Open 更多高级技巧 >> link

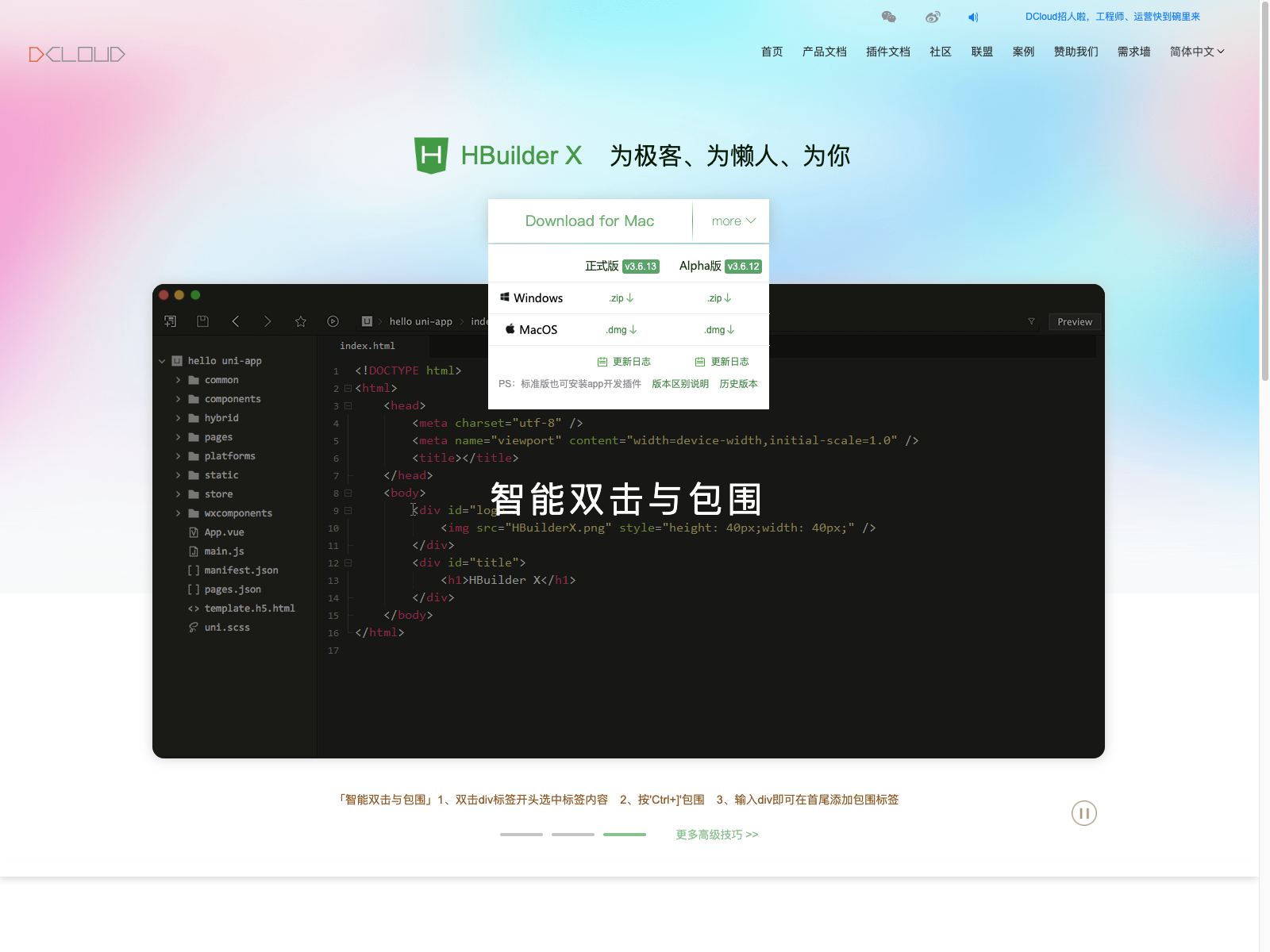[x=718, y=835]
